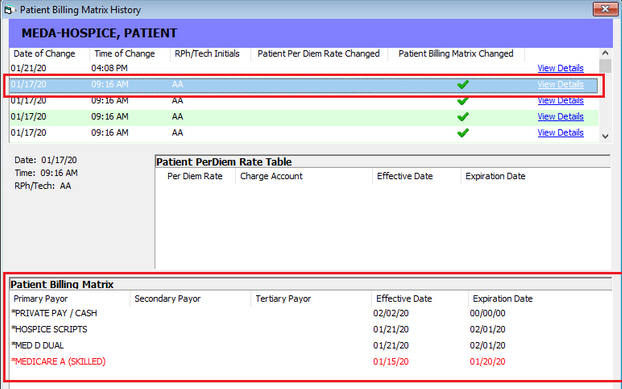Screen dimensions: 622x389
Task: Click the Charge Account column header
Action: pos(271,176)
